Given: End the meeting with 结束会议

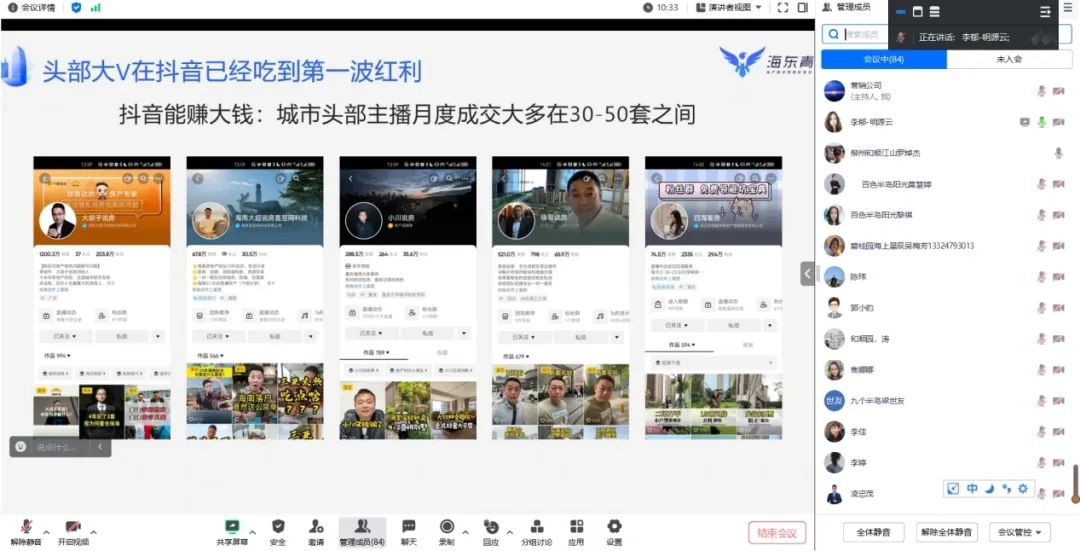Looking at the screenshot, I should pos(777,532).
